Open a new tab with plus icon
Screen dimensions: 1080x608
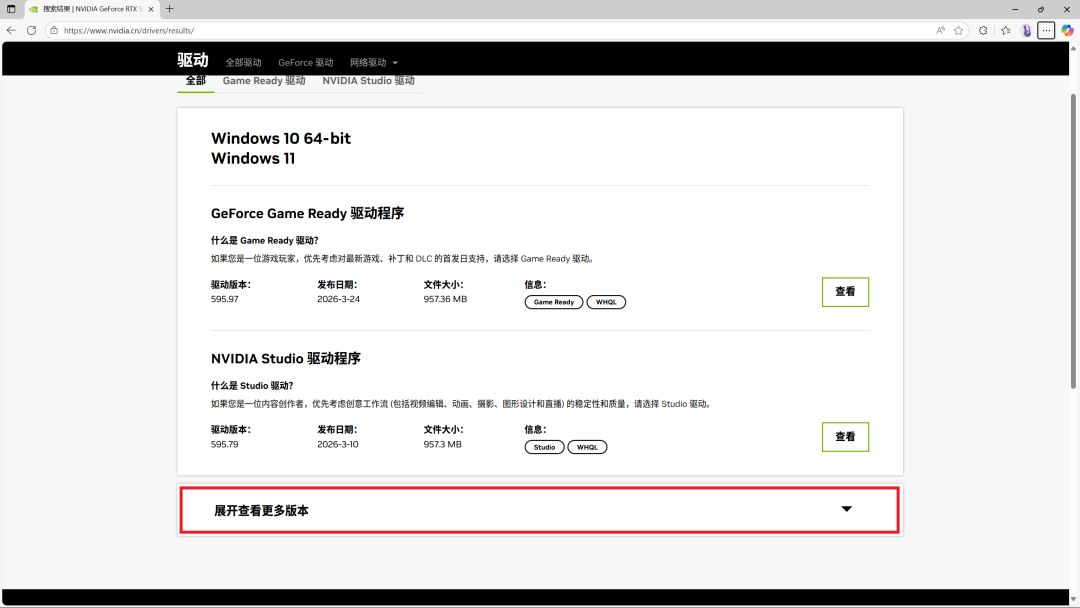169,9
